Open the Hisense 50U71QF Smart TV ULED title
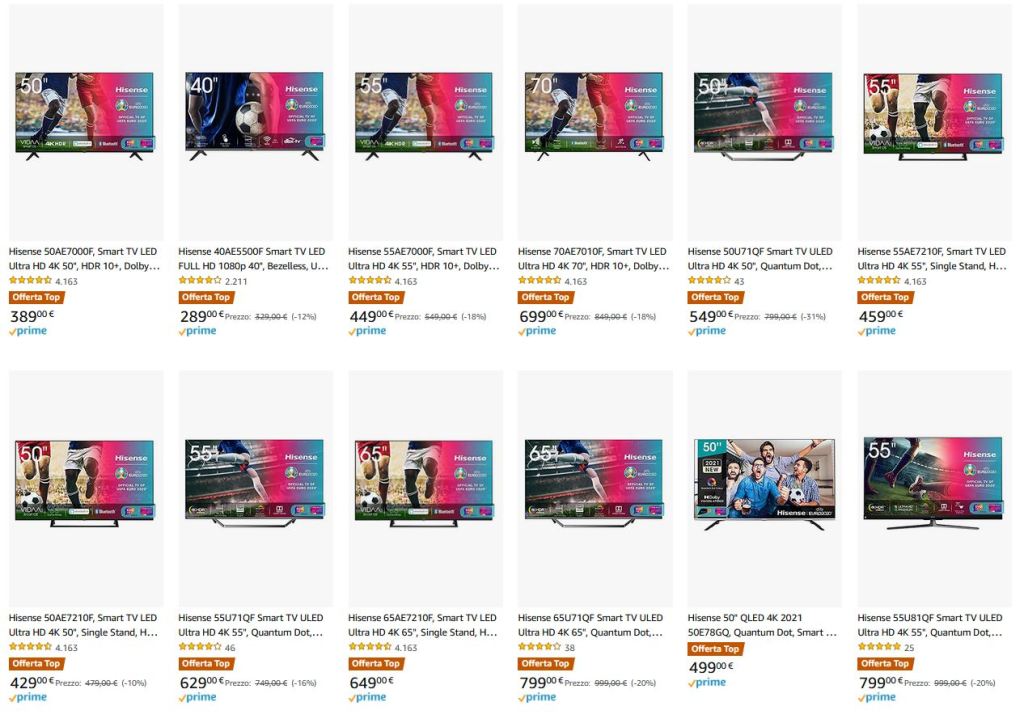 (x=760, y=259)
